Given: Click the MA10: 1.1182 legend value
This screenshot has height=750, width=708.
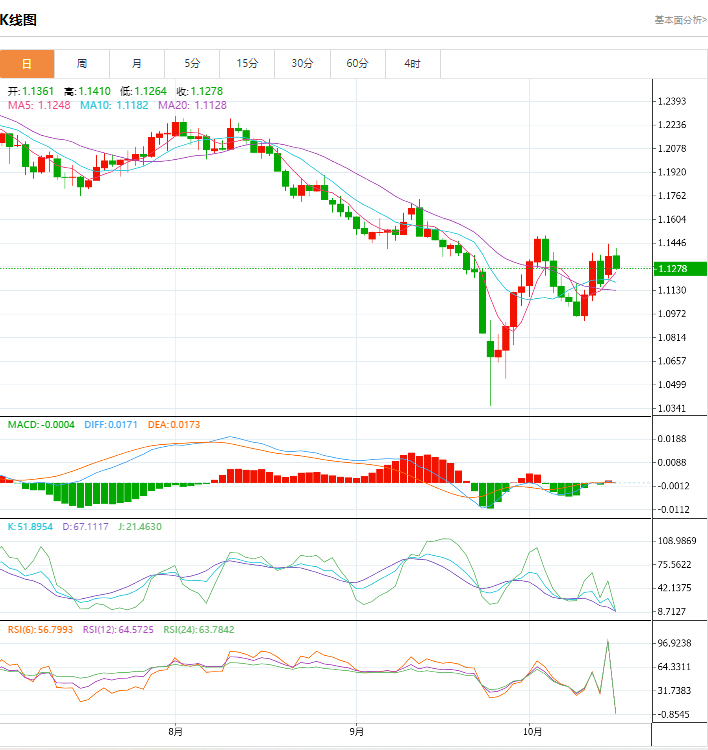Looking at the screenshot, I should (114, 105).
